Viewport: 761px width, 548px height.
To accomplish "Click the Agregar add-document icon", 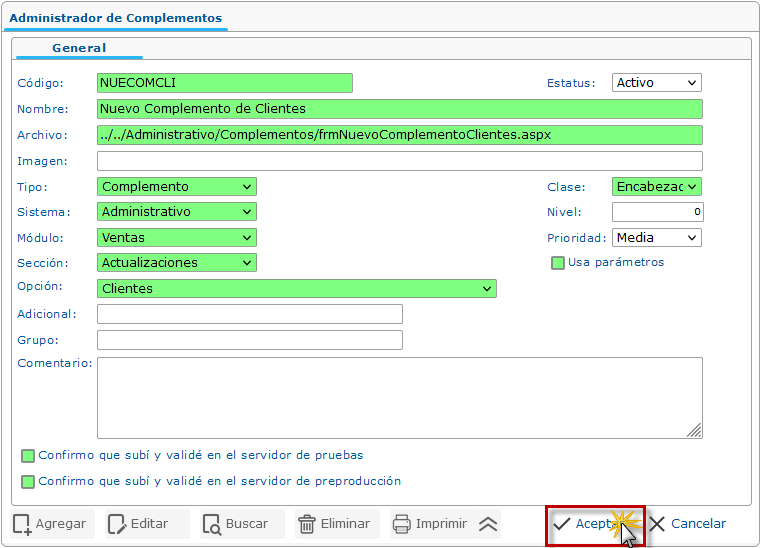I will [22, 524].
